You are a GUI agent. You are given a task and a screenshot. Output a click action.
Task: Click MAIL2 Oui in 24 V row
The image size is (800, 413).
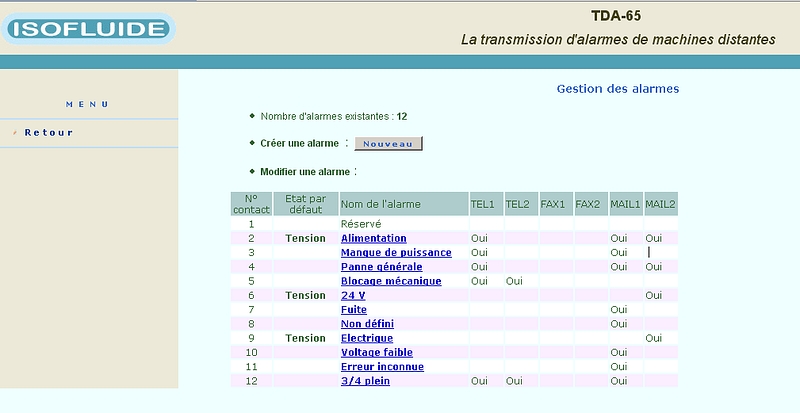point(654,296)
